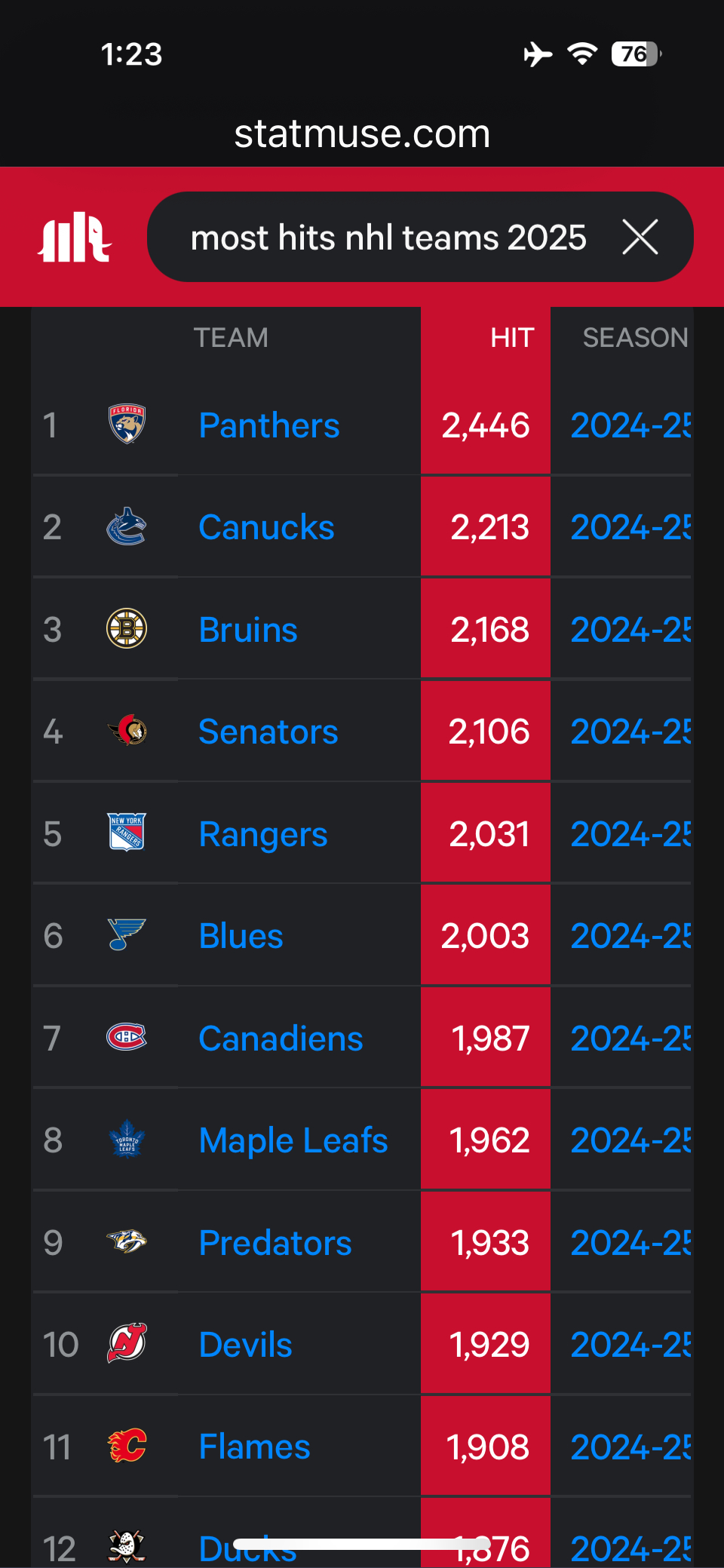Viewport: 724px width, 1568px height.
Task: Tap the New York Rangers logo
Action: [127, 833]
